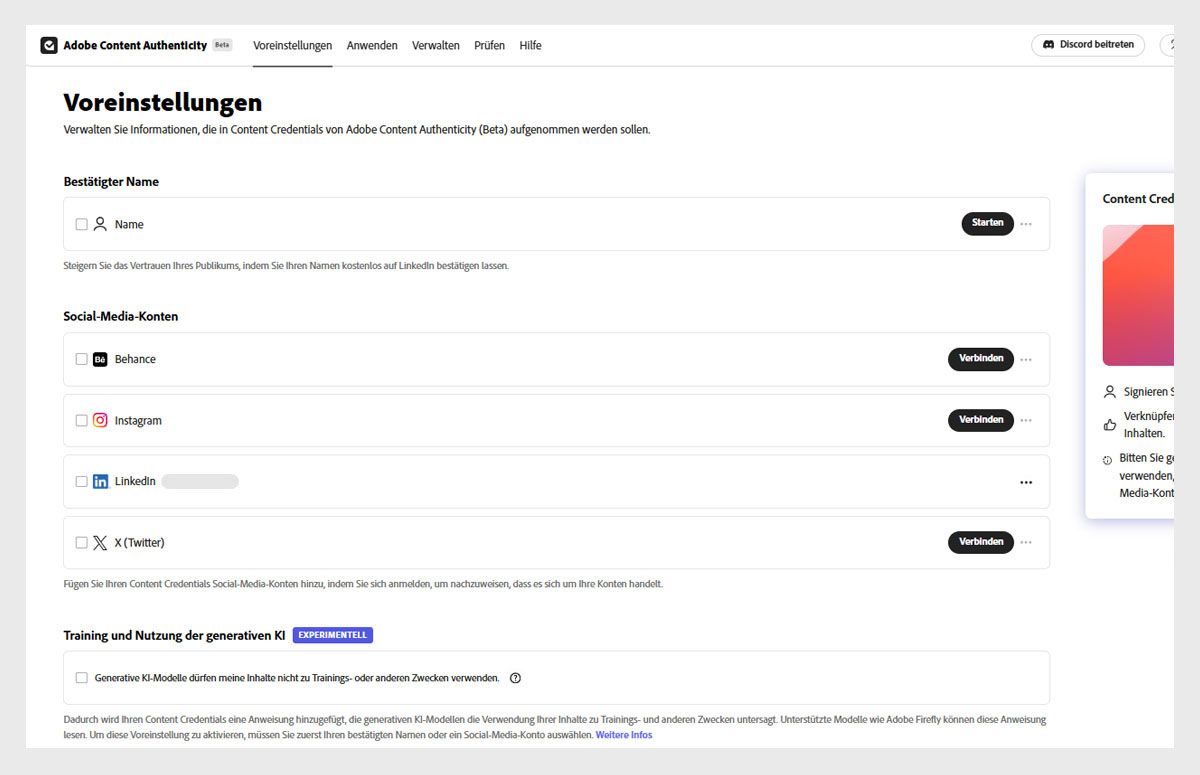Open the more options dots for Instagram row
This screenshot has width=1200, height=775.
pos(1026,420)
